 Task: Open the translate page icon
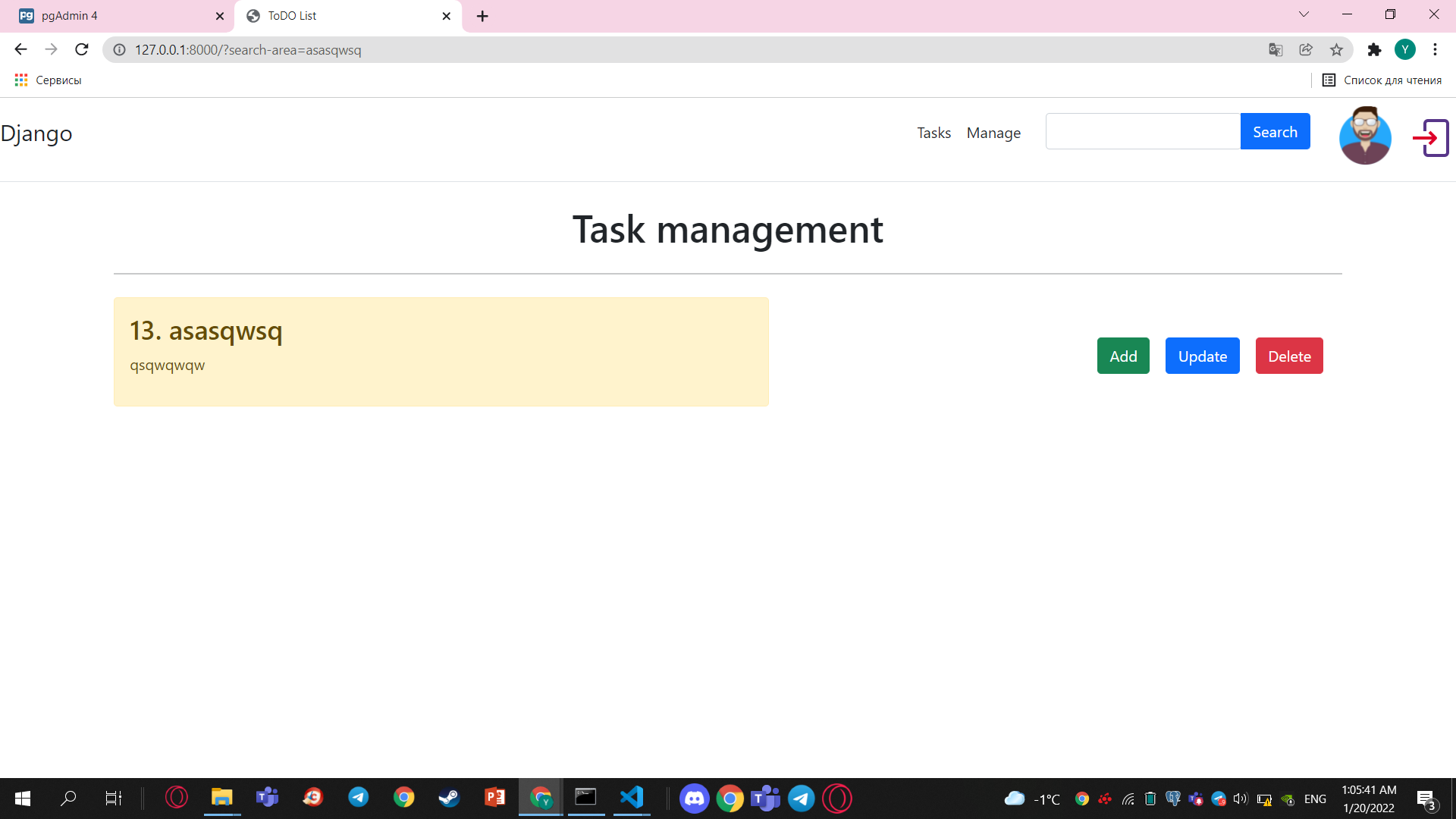tap(1276, 50)
